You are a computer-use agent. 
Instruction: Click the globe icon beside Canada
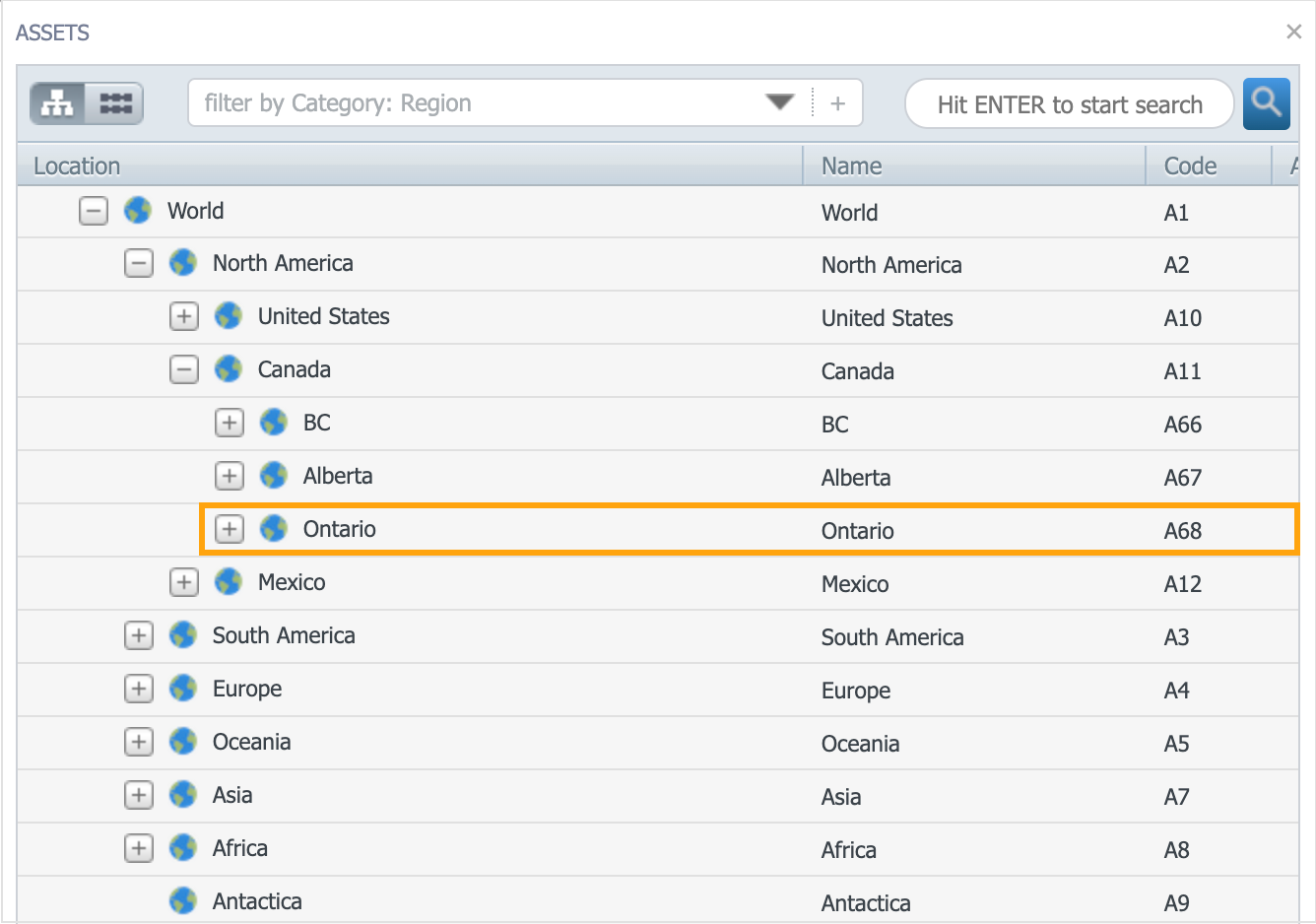(228, 369)
